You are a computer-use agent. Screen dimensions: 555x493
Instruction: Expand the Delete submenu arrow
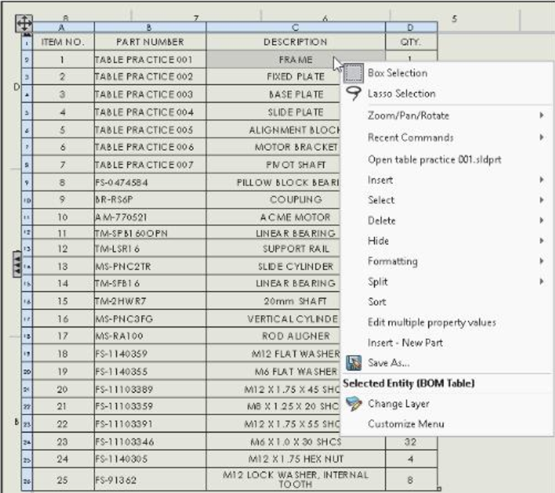pos(542,220)
